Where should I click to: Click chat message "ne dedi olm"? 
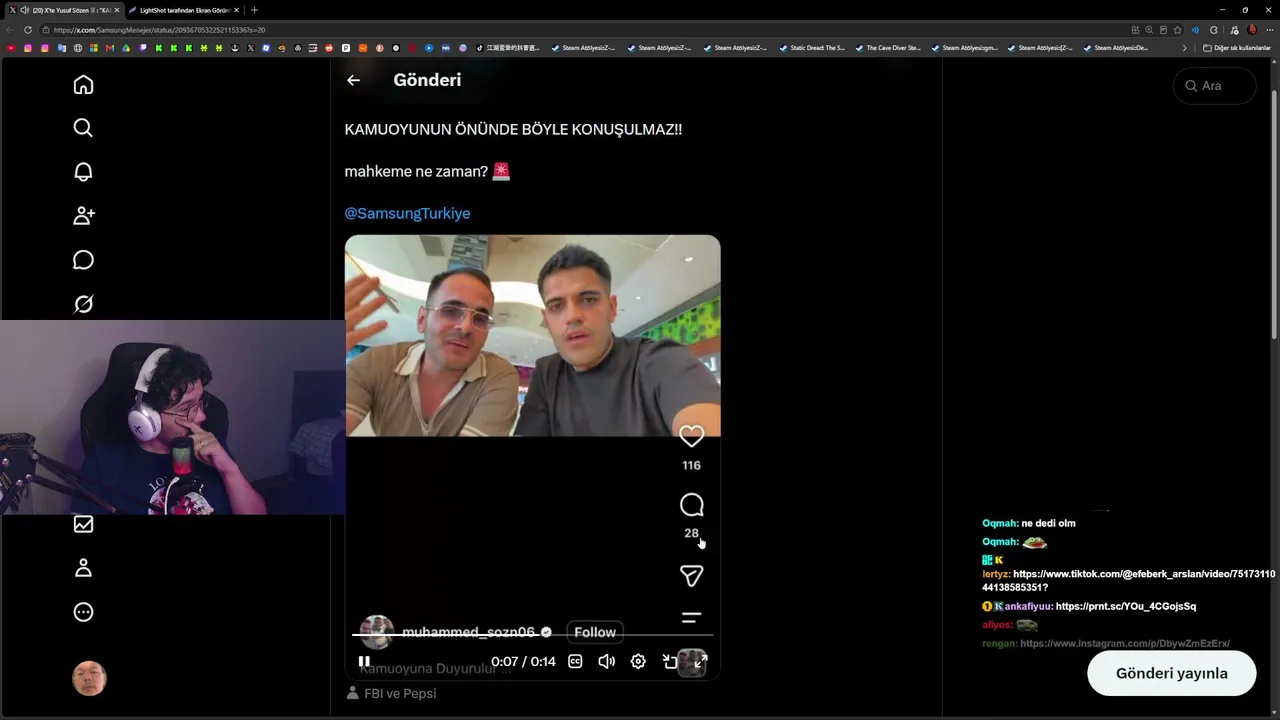coord(1048,523)
